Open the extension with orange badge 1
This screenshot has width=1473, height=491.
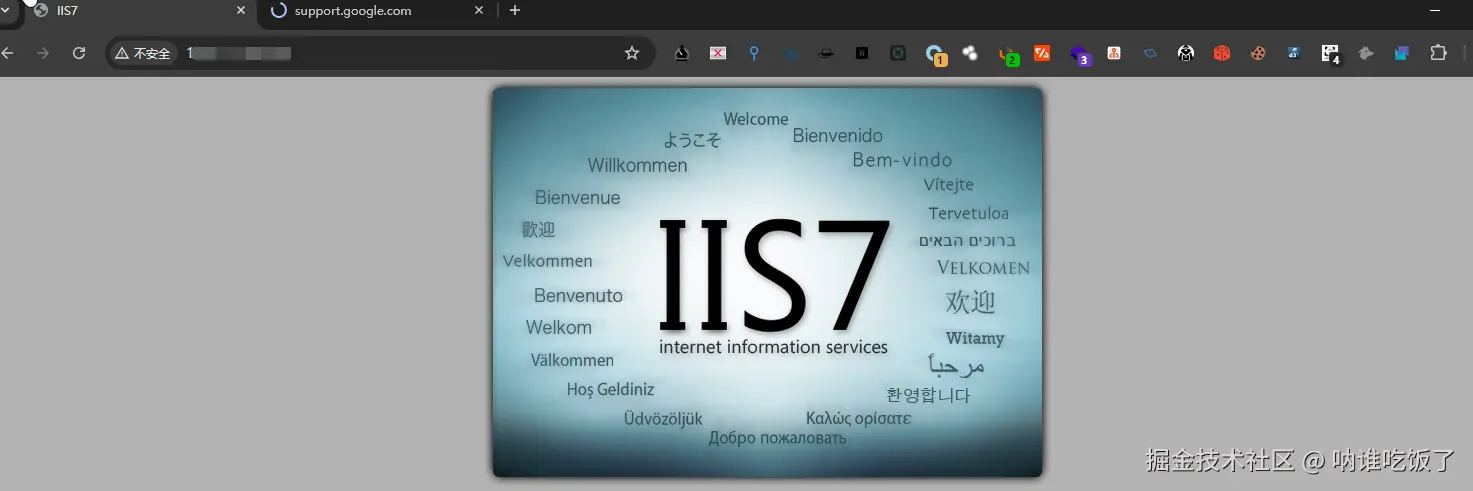pyautogui.click(x=935, y=54)
